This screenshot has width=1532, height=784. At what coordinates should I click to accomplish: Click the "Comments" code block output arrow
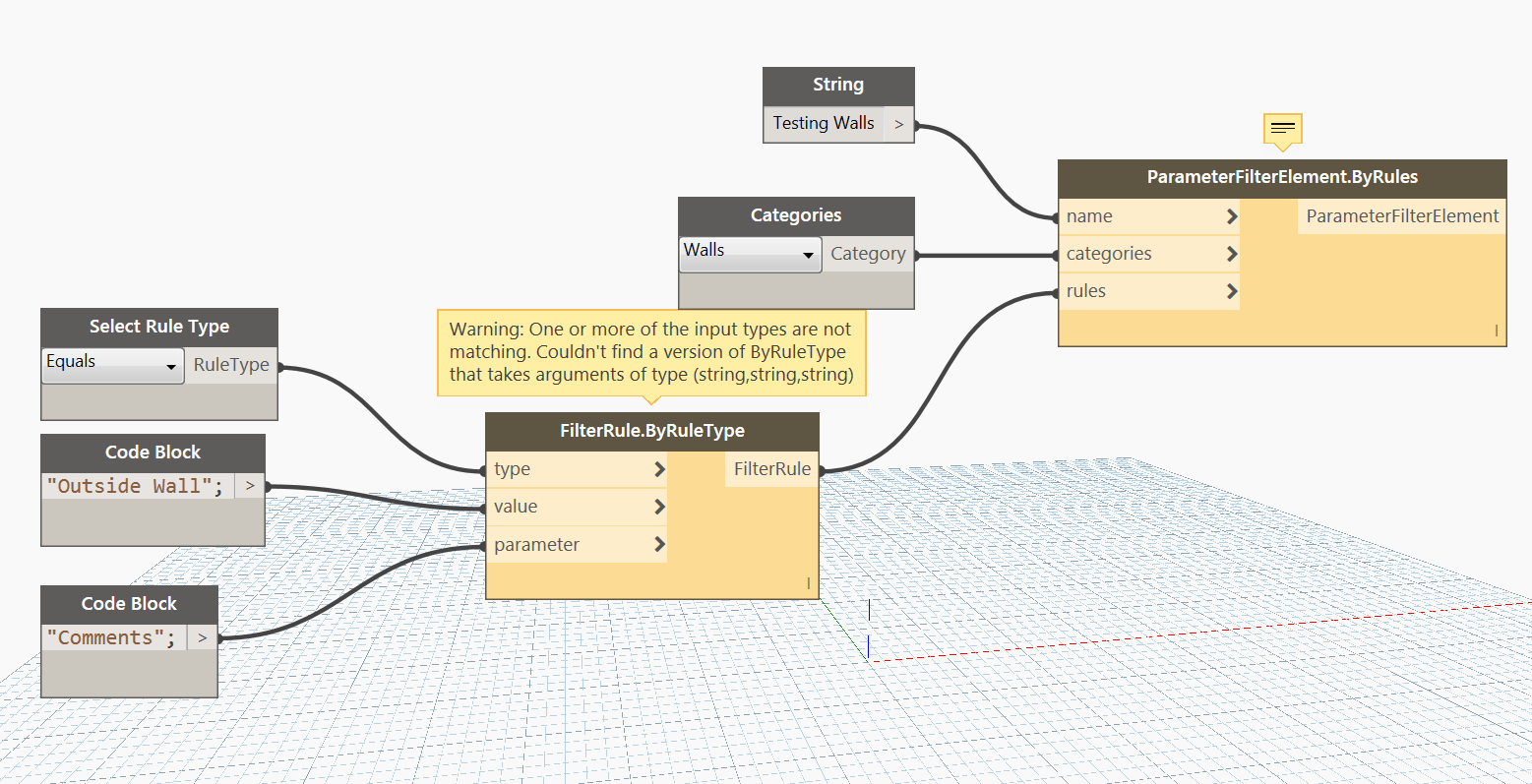tap(202, 637)
